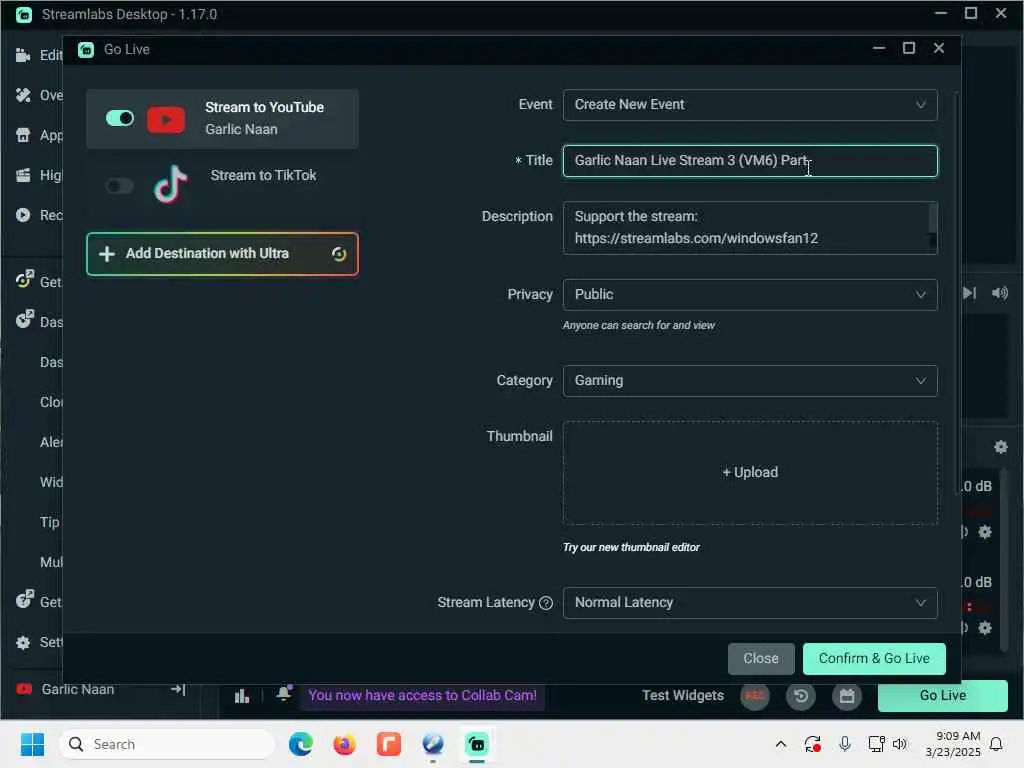
Task: Click the taskbar microphone icon
Action: 844,744
